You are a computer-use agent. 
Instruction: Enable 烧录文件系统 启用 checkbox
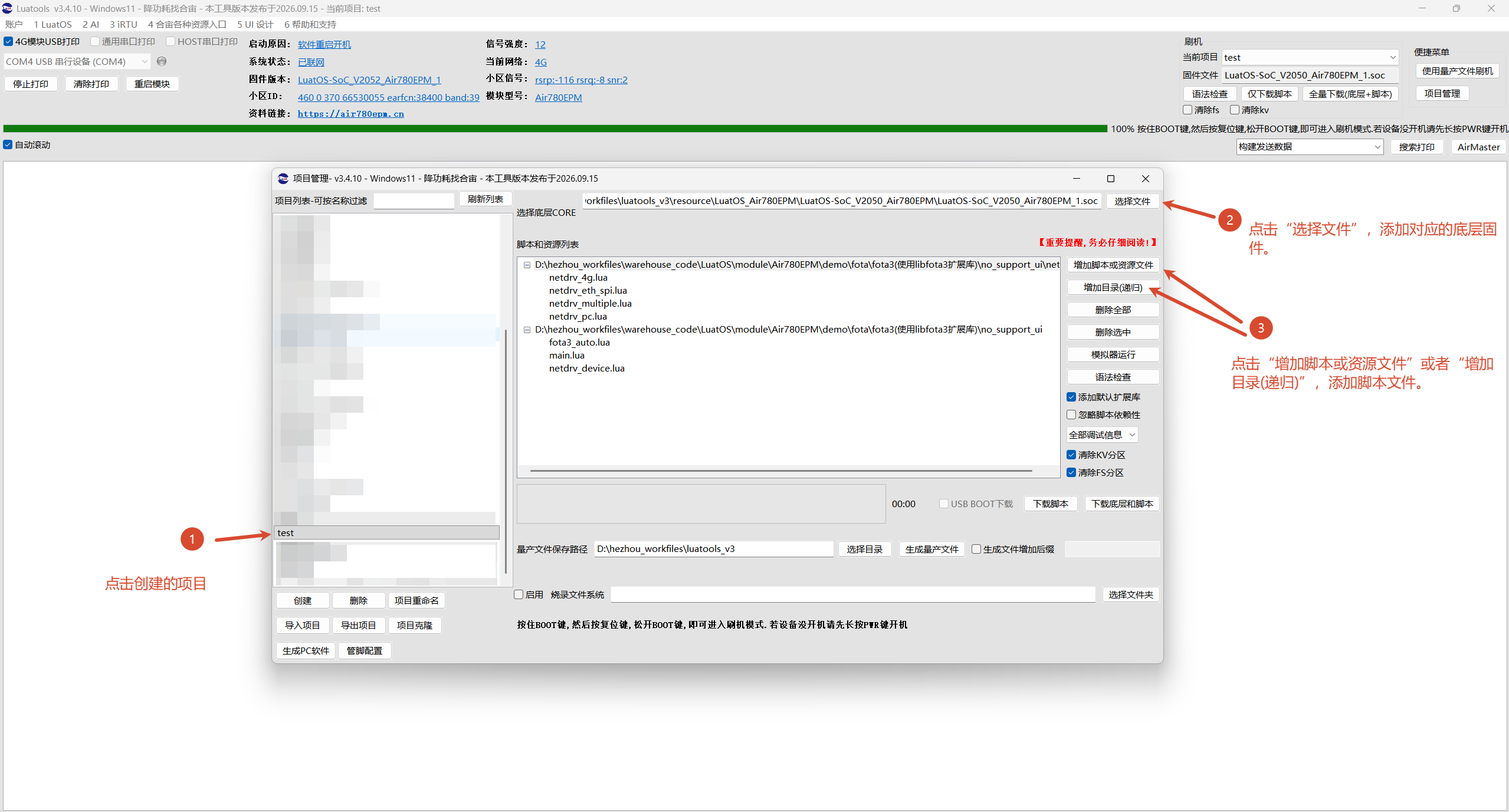pos(519,594)
